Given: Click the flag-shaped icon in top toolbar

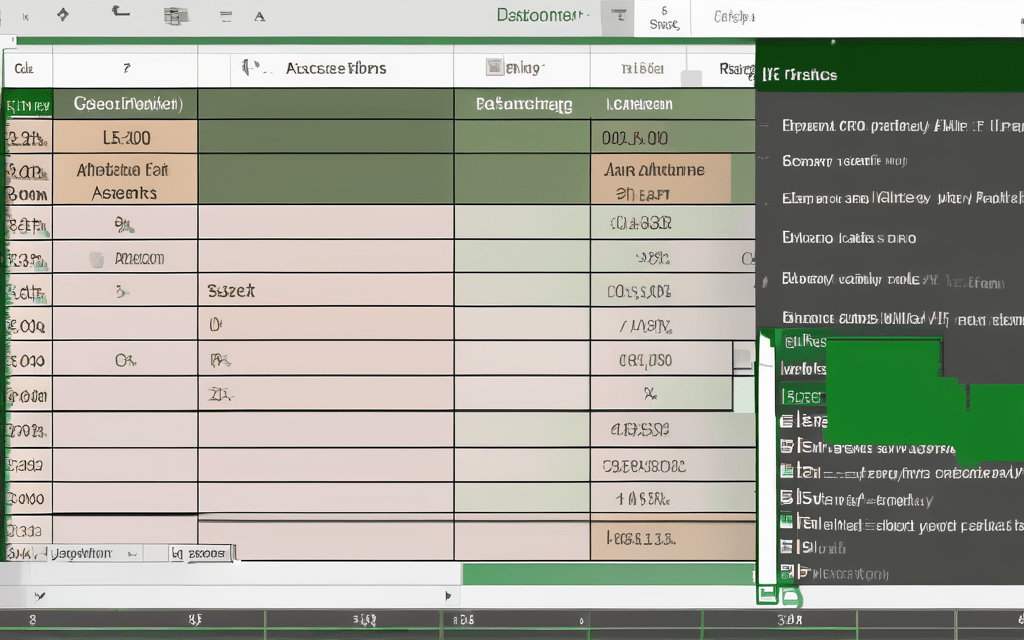Looking at the screenshot, I should click(x=120, y=11).
